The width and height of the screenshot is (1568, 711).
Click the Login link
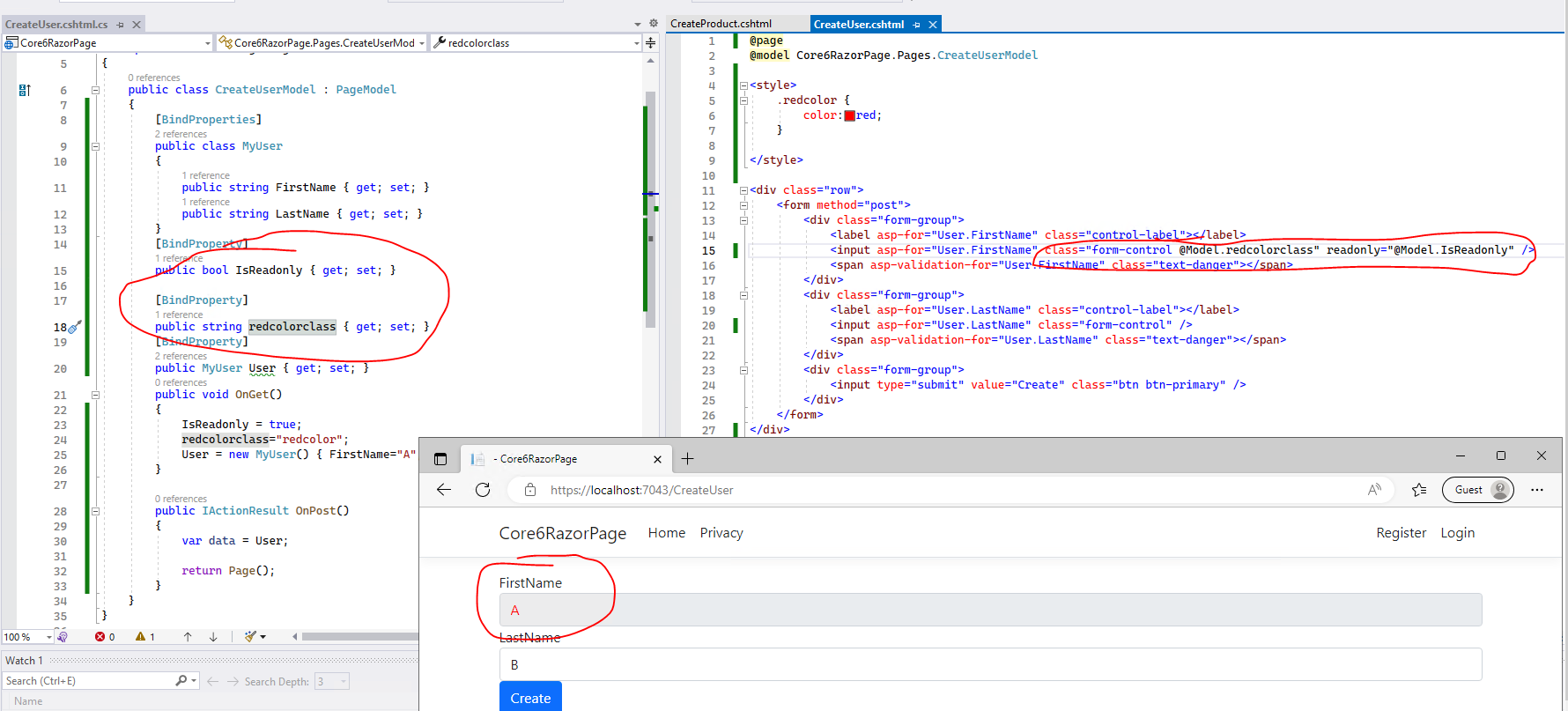tap(1458, 533)
